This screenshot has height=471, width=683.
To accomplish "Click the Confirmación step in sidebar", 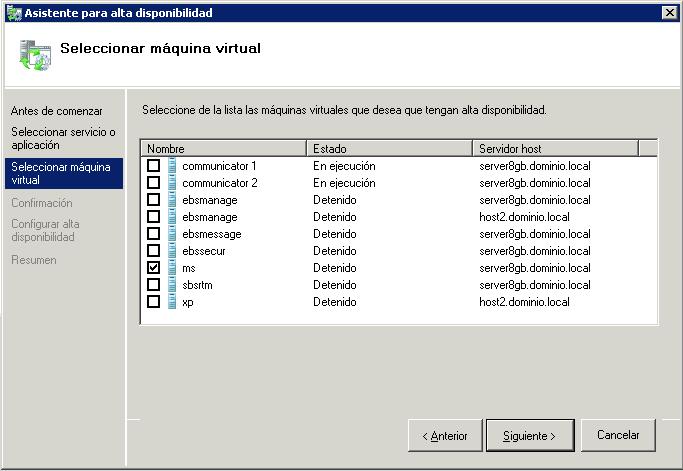I will click(42, 203).
